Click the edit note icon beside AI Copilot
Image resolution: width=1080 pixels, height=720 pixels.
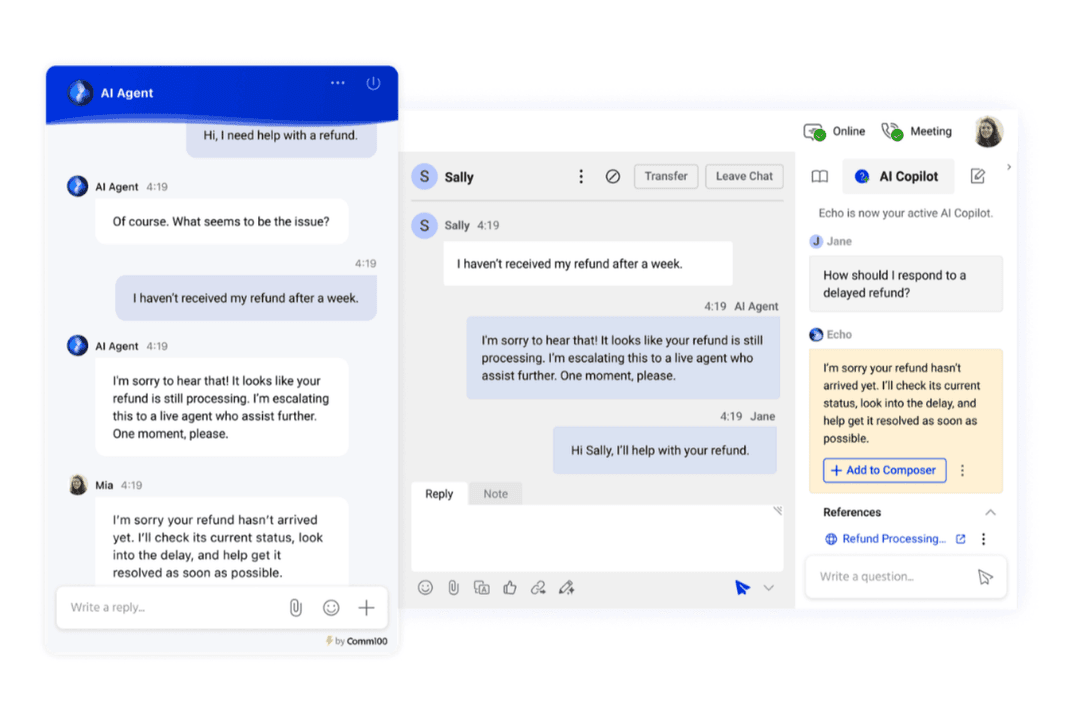tap(977, 176)
